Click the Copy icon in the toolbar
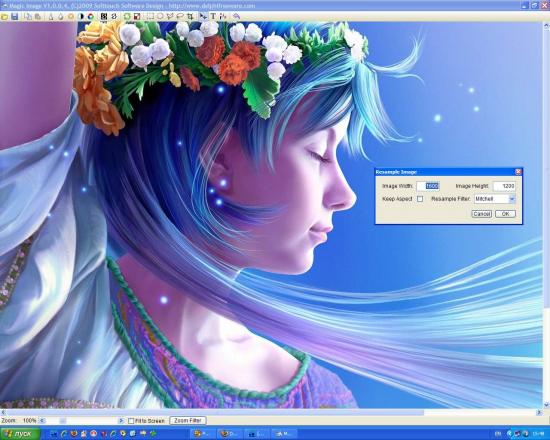The height and width of the screenshot is (440, 550). tap(28, 16)
